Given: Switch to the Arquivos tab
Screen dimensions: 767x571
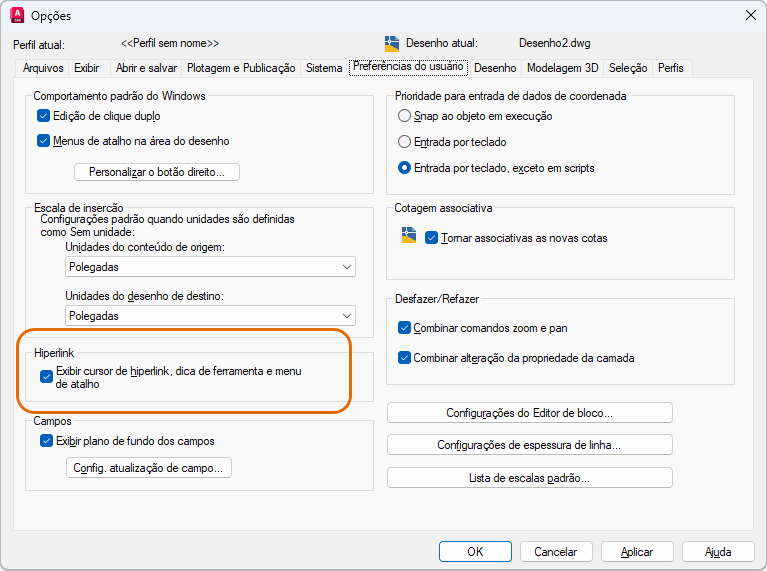Looking at the screenshot, I should pos(41,68).
